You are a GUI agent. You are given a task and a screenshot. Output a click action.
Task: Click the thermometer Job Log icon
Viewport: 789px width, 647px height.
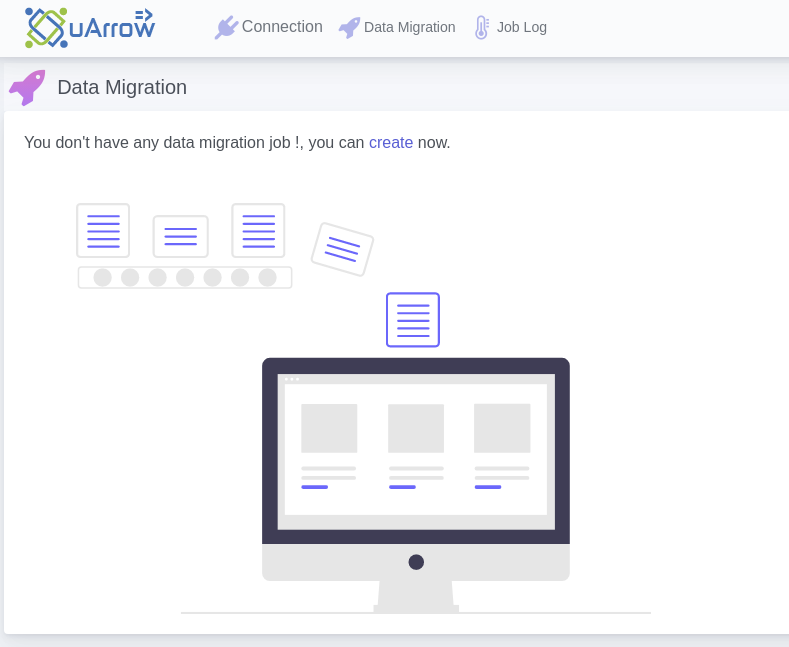(482, 27)
